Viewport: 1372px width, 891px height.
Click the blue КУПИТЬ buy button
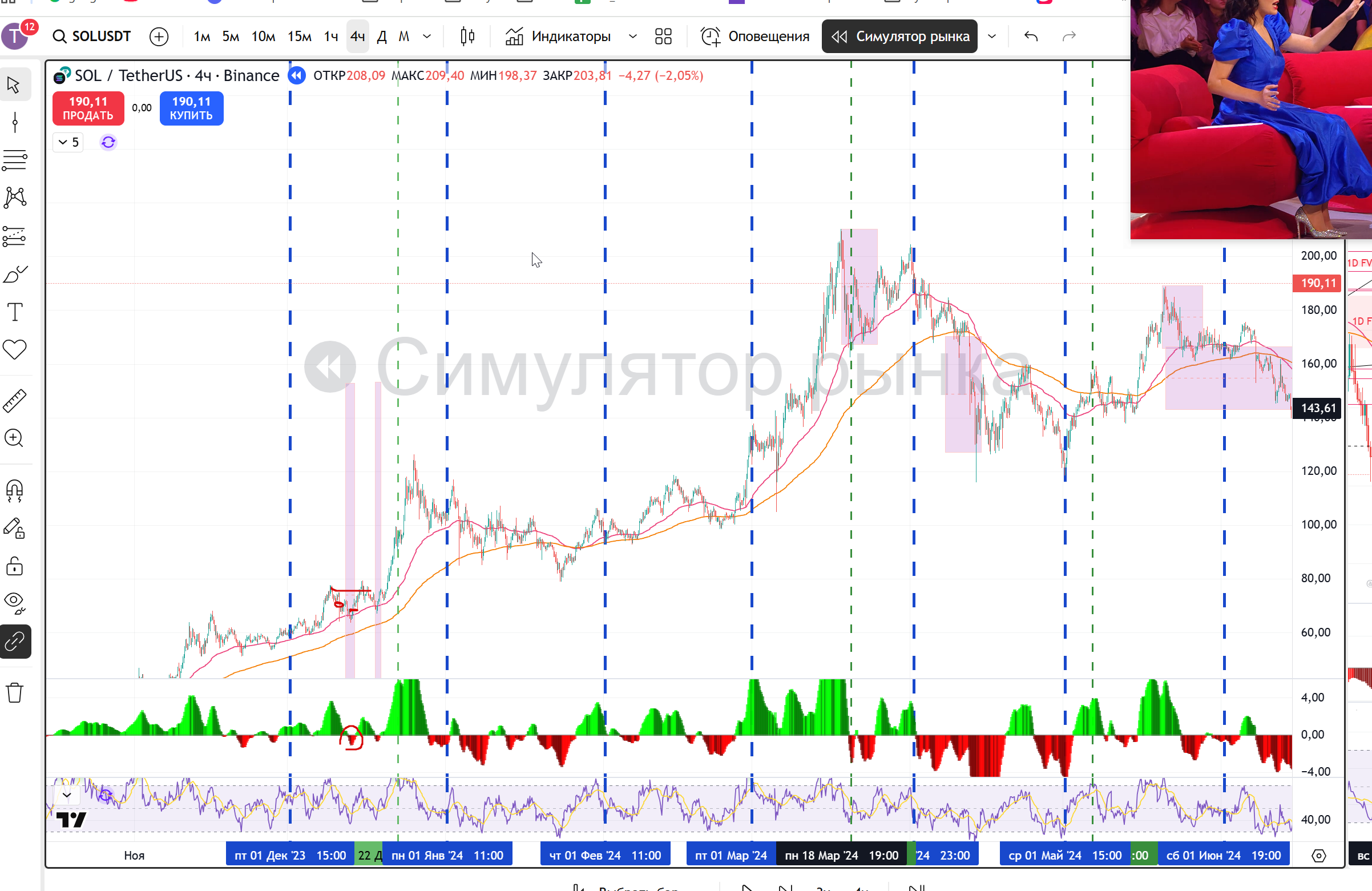[191, 108]
